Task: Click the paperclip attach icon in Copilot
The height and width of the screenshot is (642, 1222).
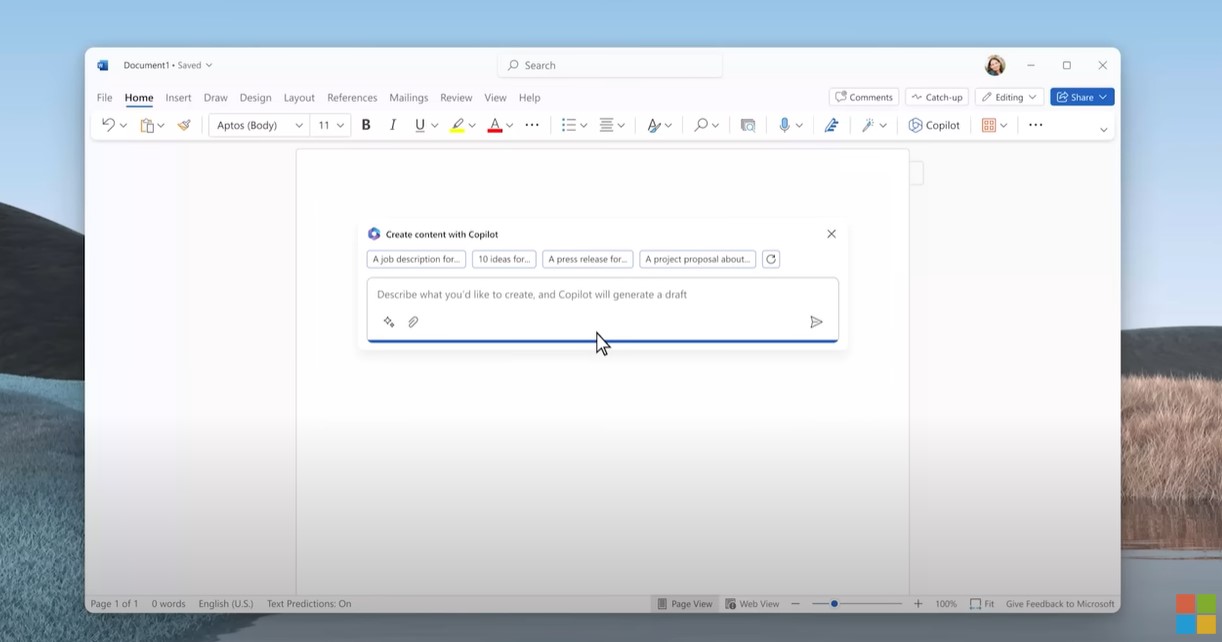Action: (x=413, y=322)
